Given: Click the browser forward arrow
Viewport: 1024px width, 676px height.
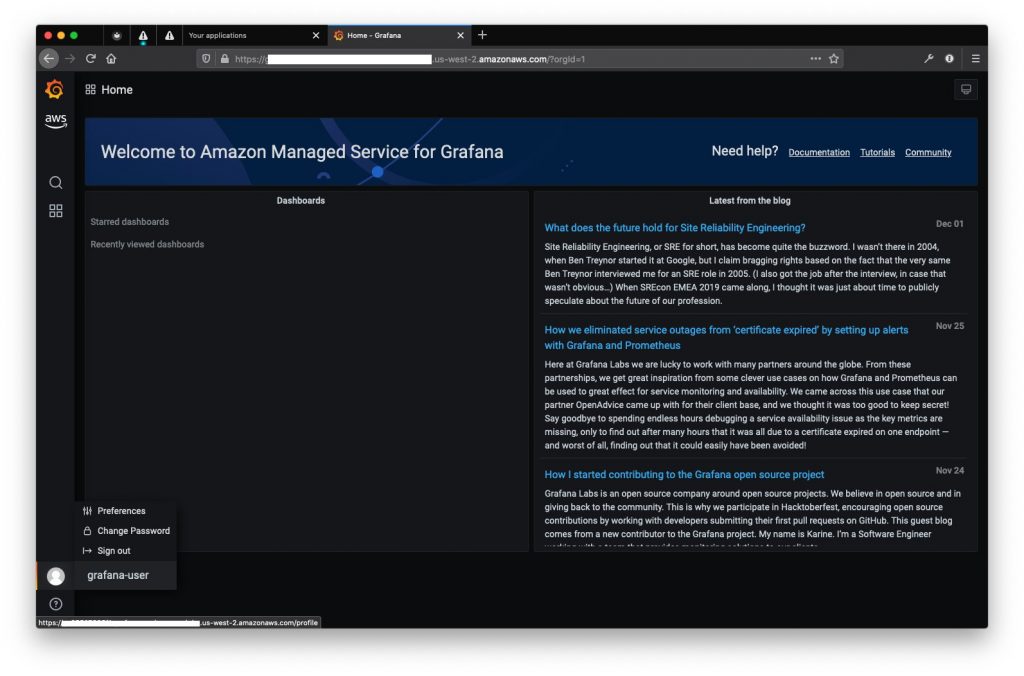Looking at the screenshot, I should coord(70,59).
